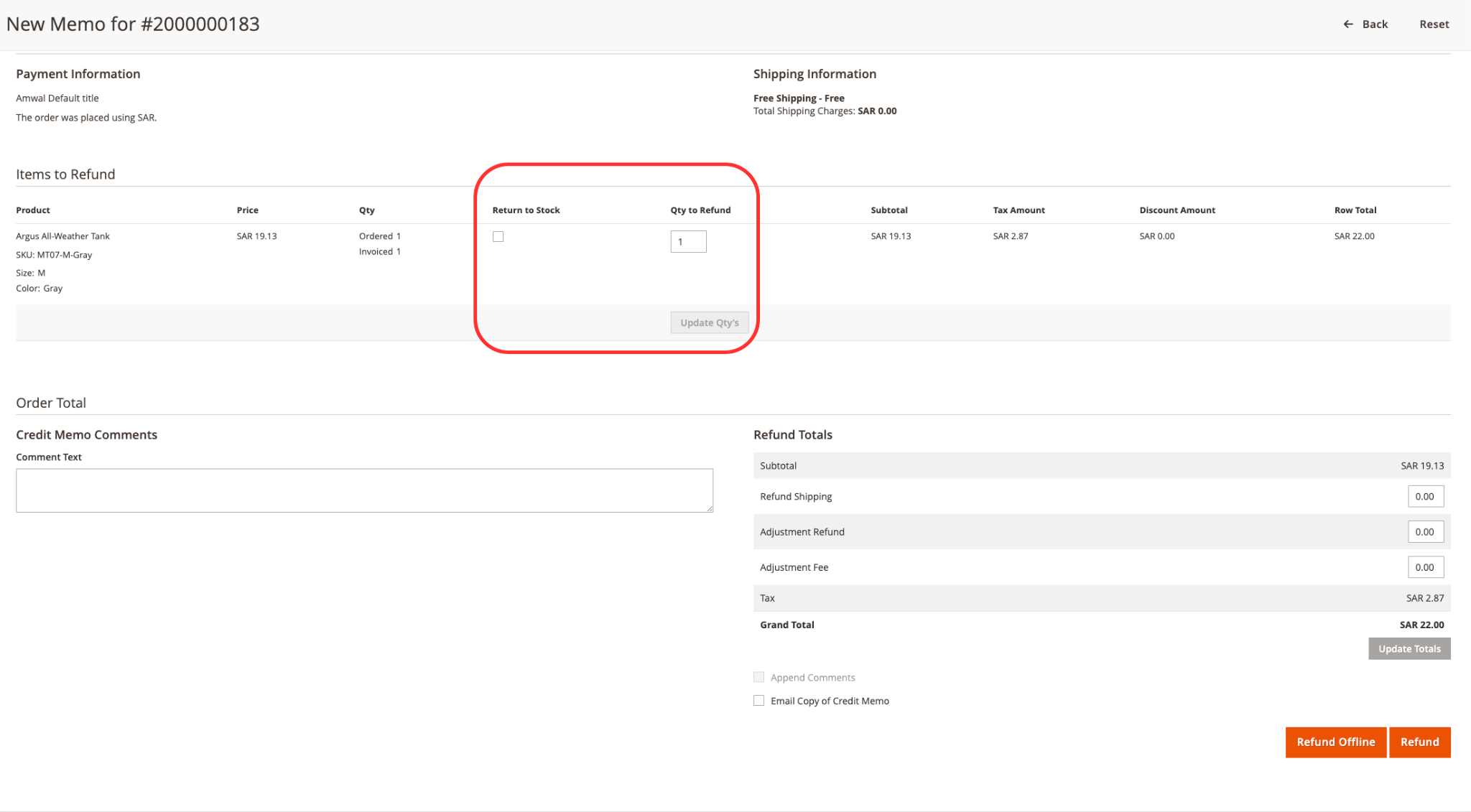Click the Refund Offline button
The width and height of the screenshot is (1471, 812).
tap(1335, 742)
